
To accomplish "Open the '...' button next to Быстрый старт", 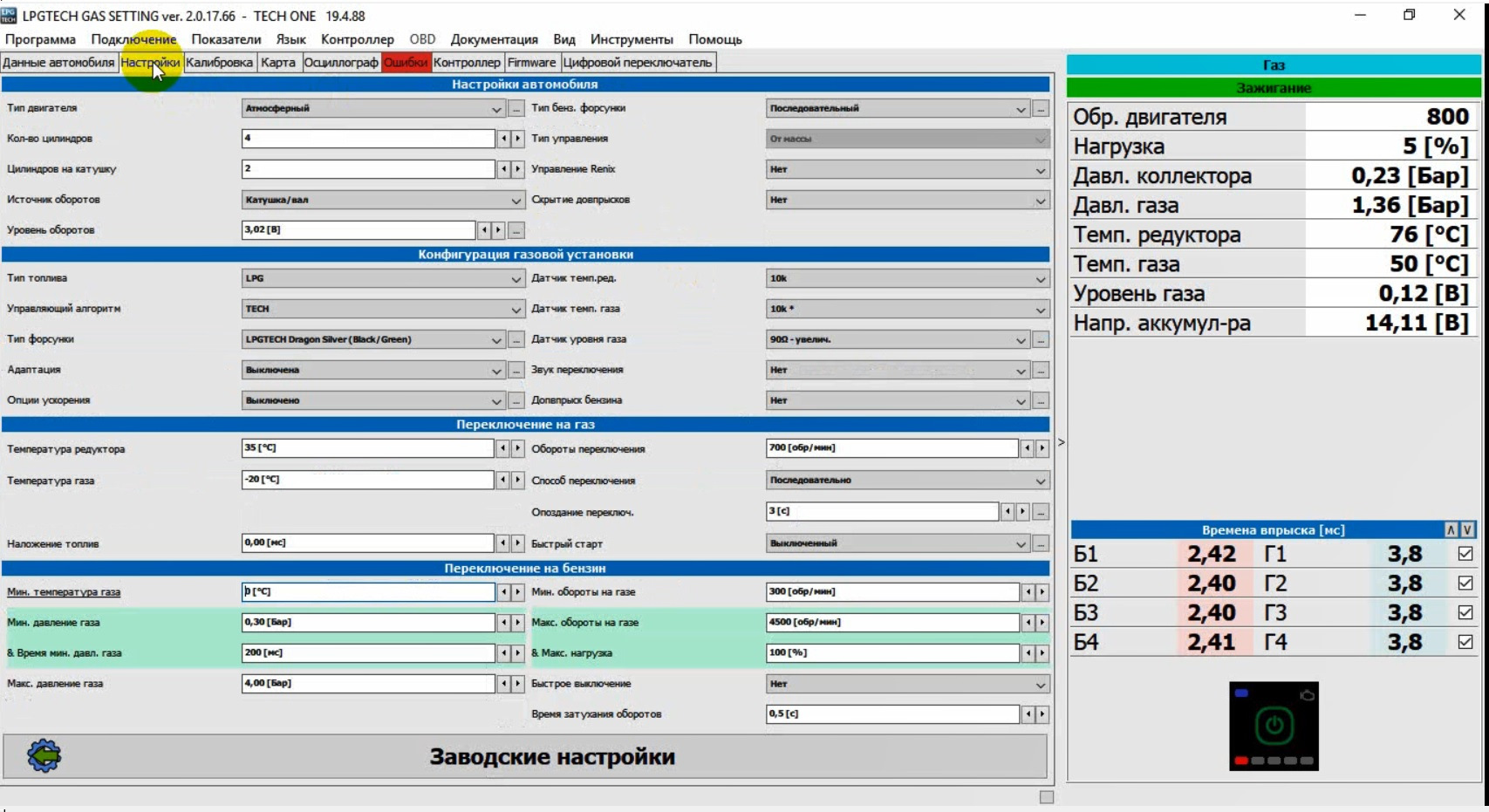I will (x=1041, y=544).
